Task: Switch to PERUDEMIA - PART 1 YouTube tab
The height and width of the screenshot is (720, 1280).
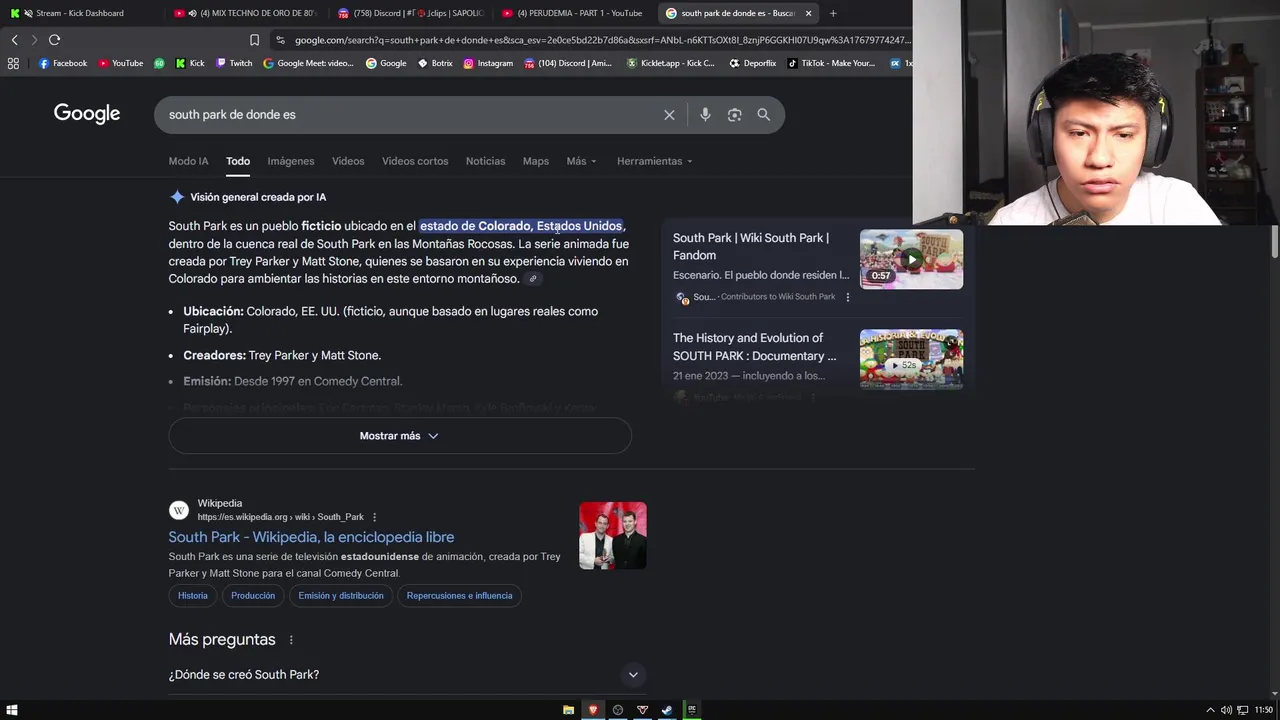Action: 575,13
